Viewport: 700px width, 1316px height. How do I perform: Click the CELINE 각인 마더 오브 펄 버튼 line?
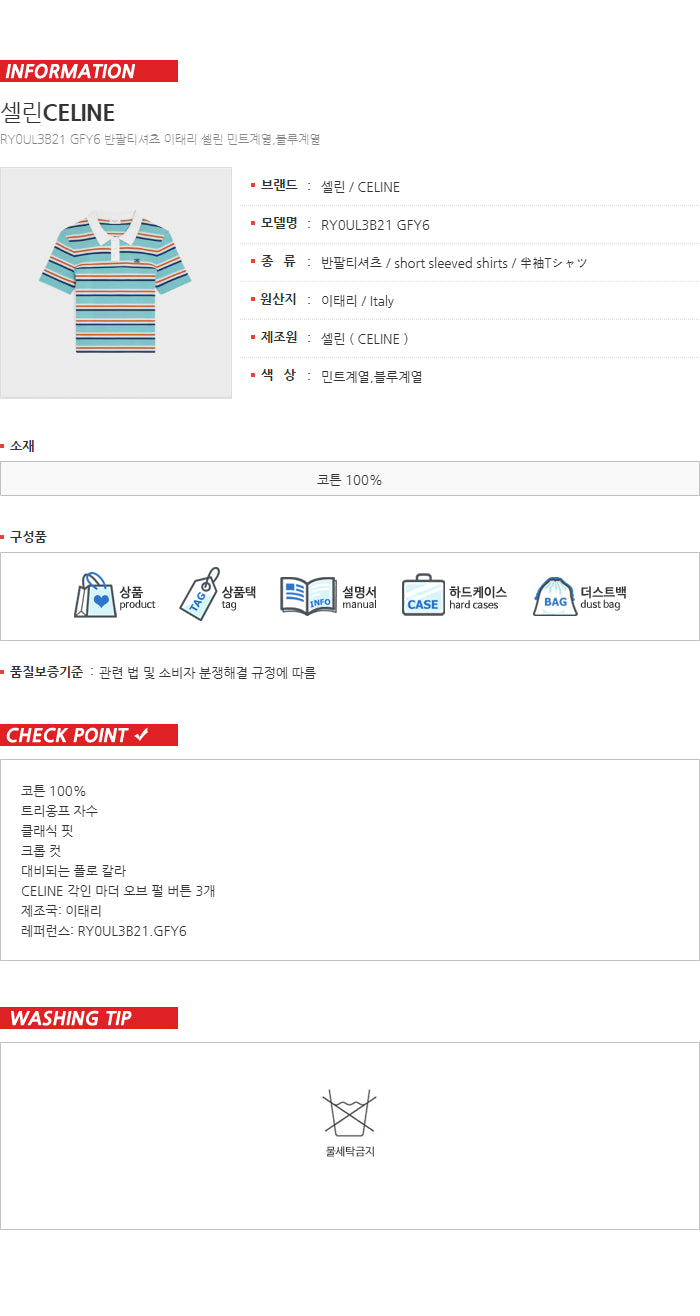click(118, 891)
